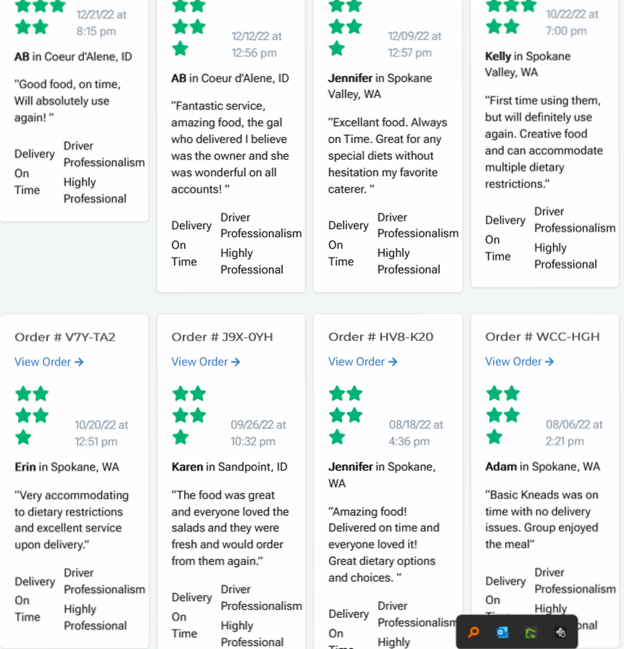
Task: Click the Order # WCC-HGH heading
Action: click(x=542, y=337)
